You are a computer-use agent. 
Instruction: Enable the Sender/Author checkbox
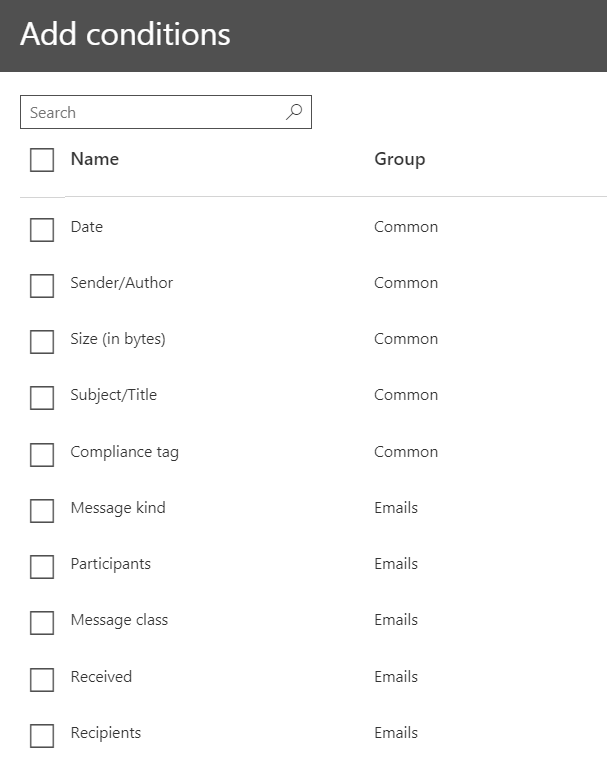pos(42,285)
